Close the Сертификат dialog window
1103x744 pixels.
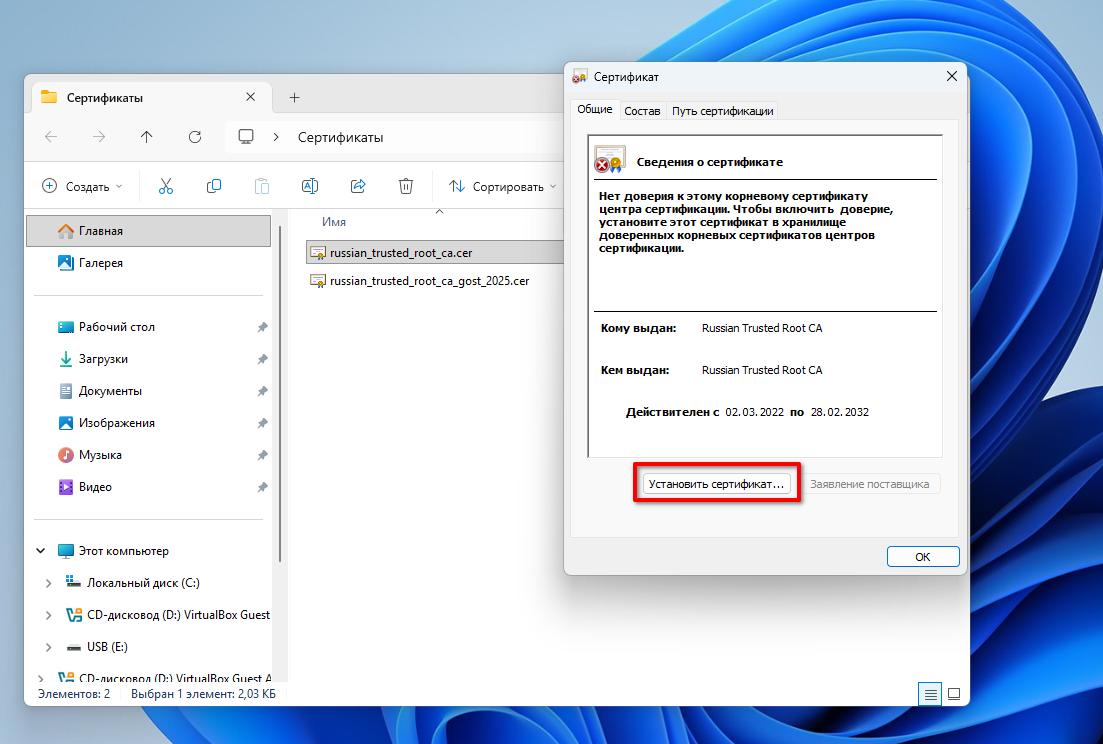pos(952,76)
